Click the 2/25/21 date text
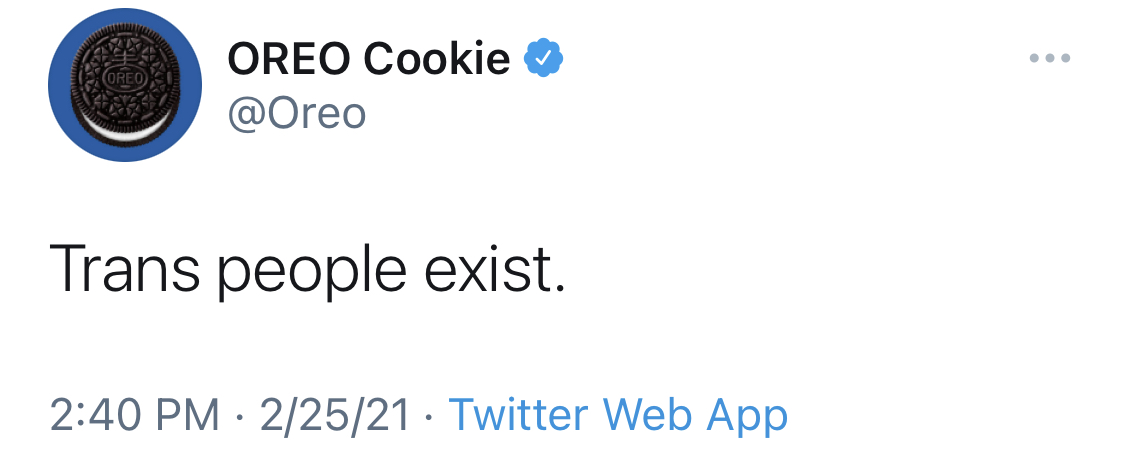1125x460 pixels. coord(334,414)
